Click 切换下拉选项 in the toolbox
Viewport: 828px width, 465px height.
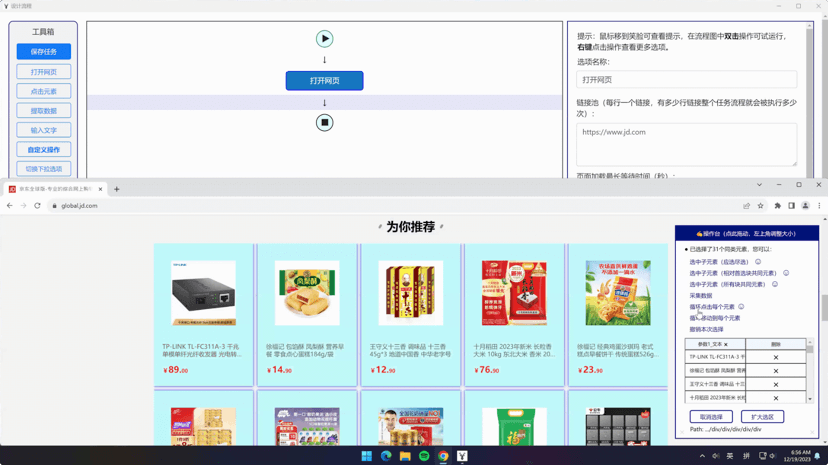tap(43, 169)
